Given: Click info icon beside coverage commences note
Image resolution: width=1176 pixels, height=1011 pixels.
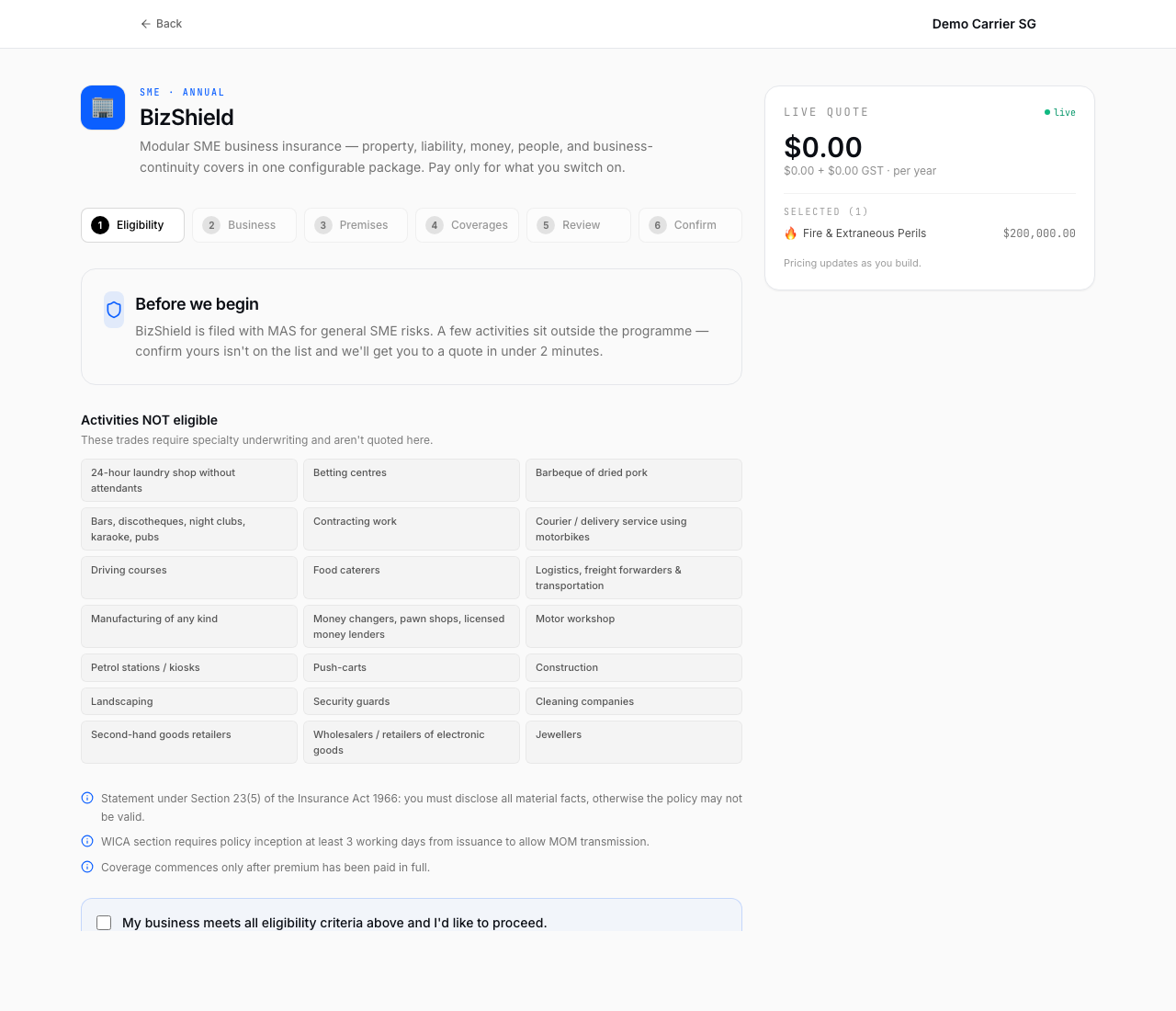Looking at the screenshot, I should pos(87,867).
